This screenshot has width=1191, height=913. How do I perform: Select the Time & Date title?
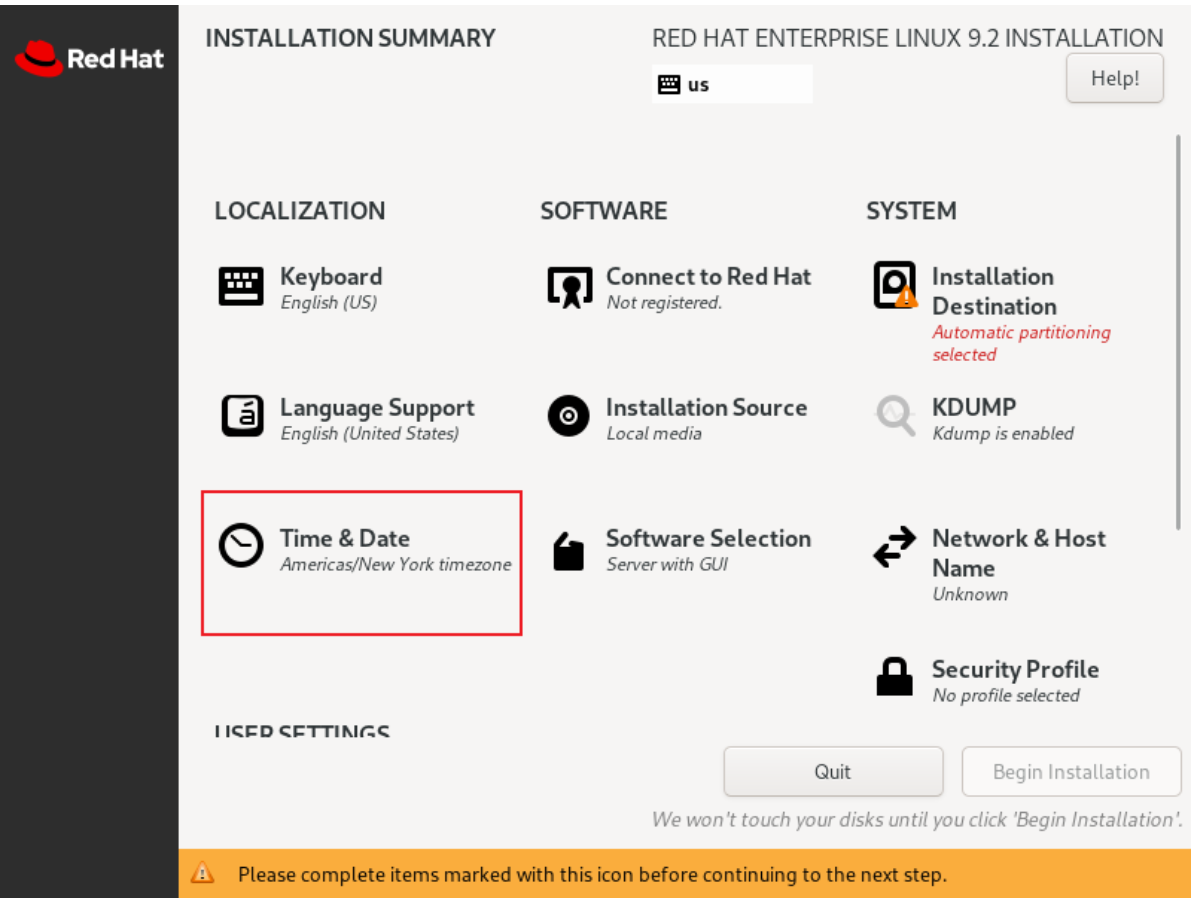(x=345, y=539)
